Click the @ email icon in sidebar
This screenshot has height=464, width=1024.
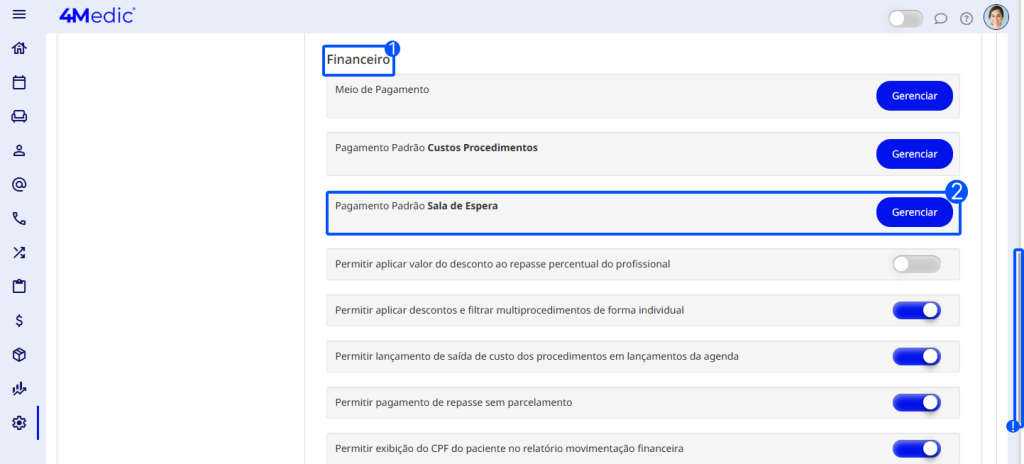click(19, 185)
